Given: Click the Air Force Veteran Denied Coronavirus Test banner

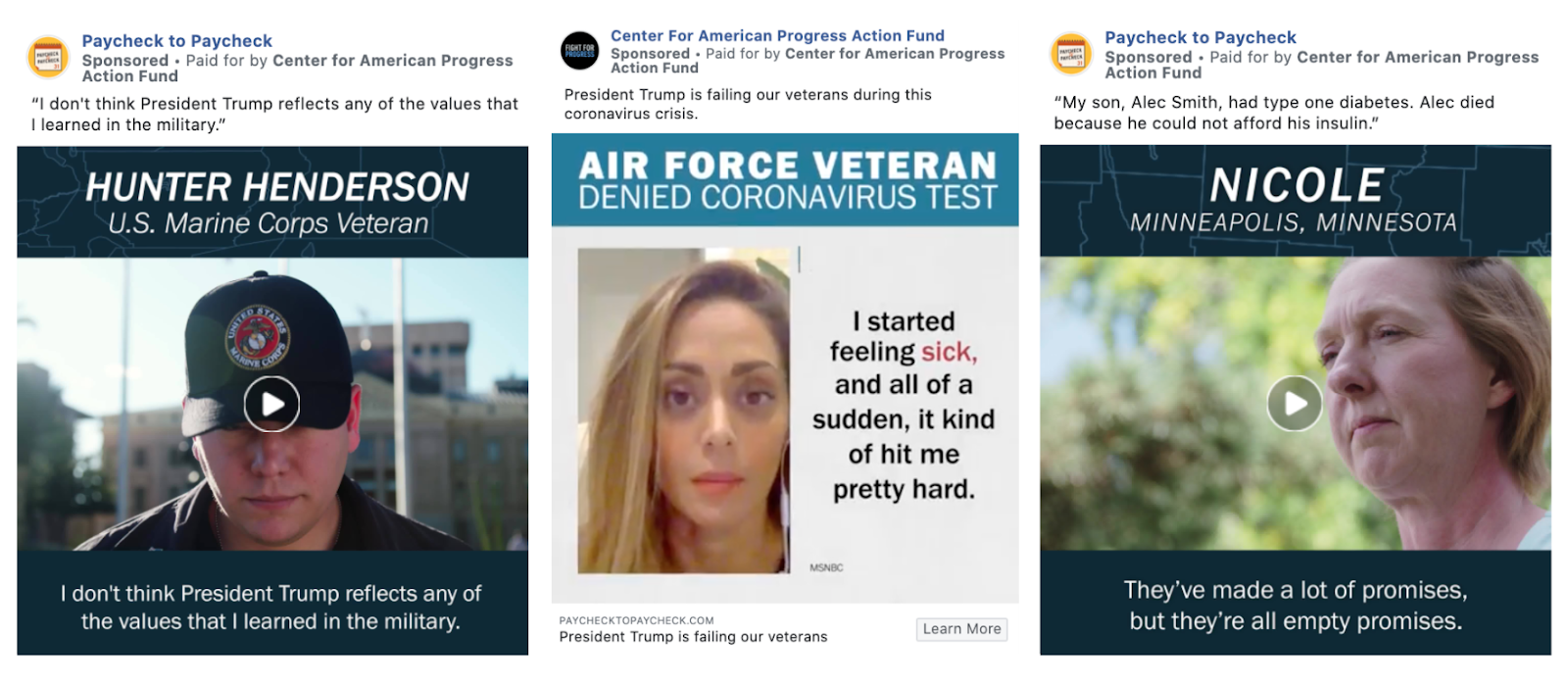Looking at the screenshot, I should coord(785,180).
